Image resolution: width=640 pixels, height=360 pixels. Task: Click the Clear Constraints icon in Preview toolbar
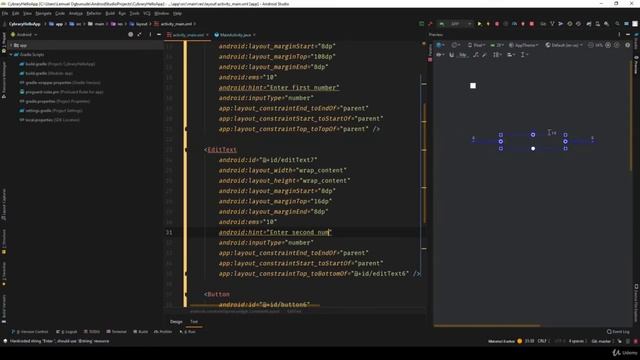(x=476, y=55)
